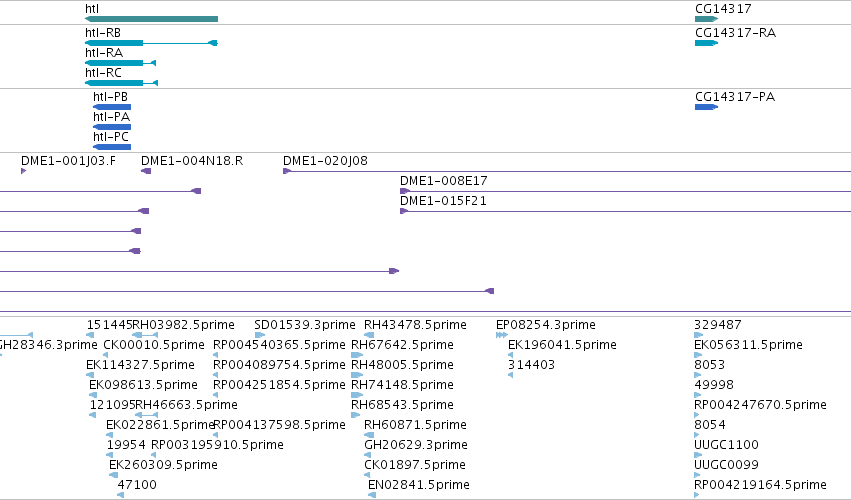Click the DME1-001J03.F clone marker
Viewport: 851px width, 500px height.
coord(23,171)
